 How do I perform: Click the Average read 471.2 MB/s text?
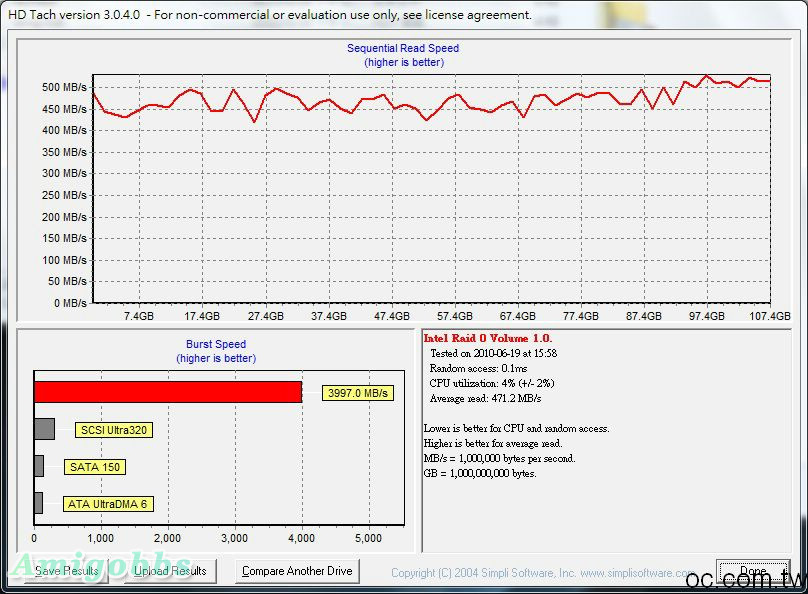pos(485,398)
